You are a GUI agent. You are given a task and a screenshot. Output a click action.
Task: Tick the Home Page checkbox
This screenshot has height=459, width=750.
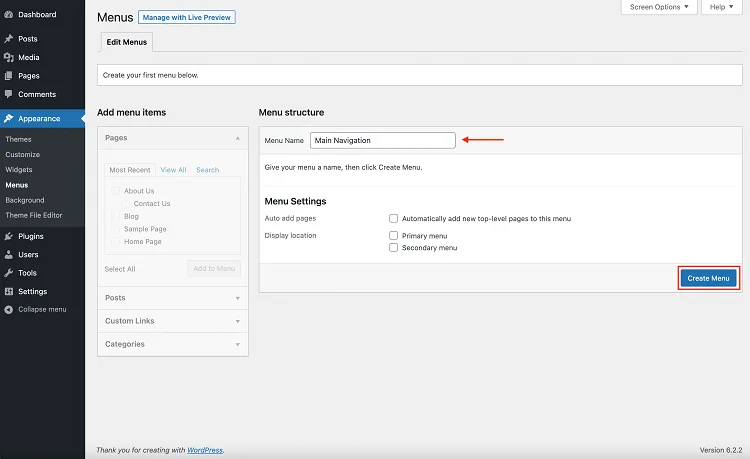[115, 241]
